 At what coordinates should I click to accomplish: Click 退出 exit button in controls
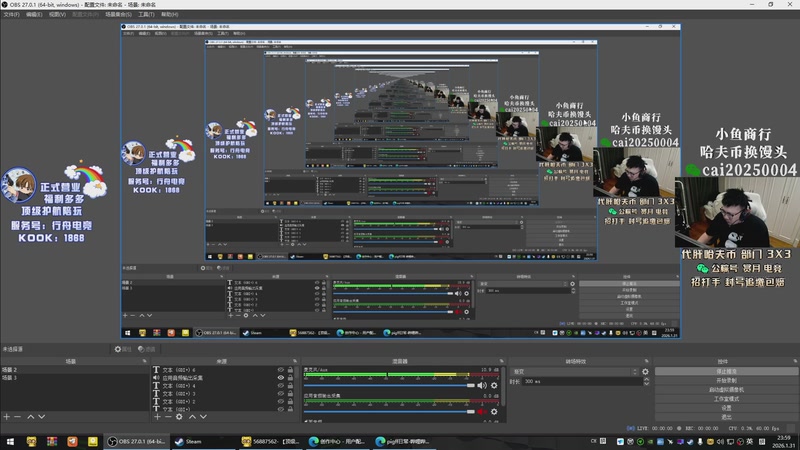(x=726, y=417)
